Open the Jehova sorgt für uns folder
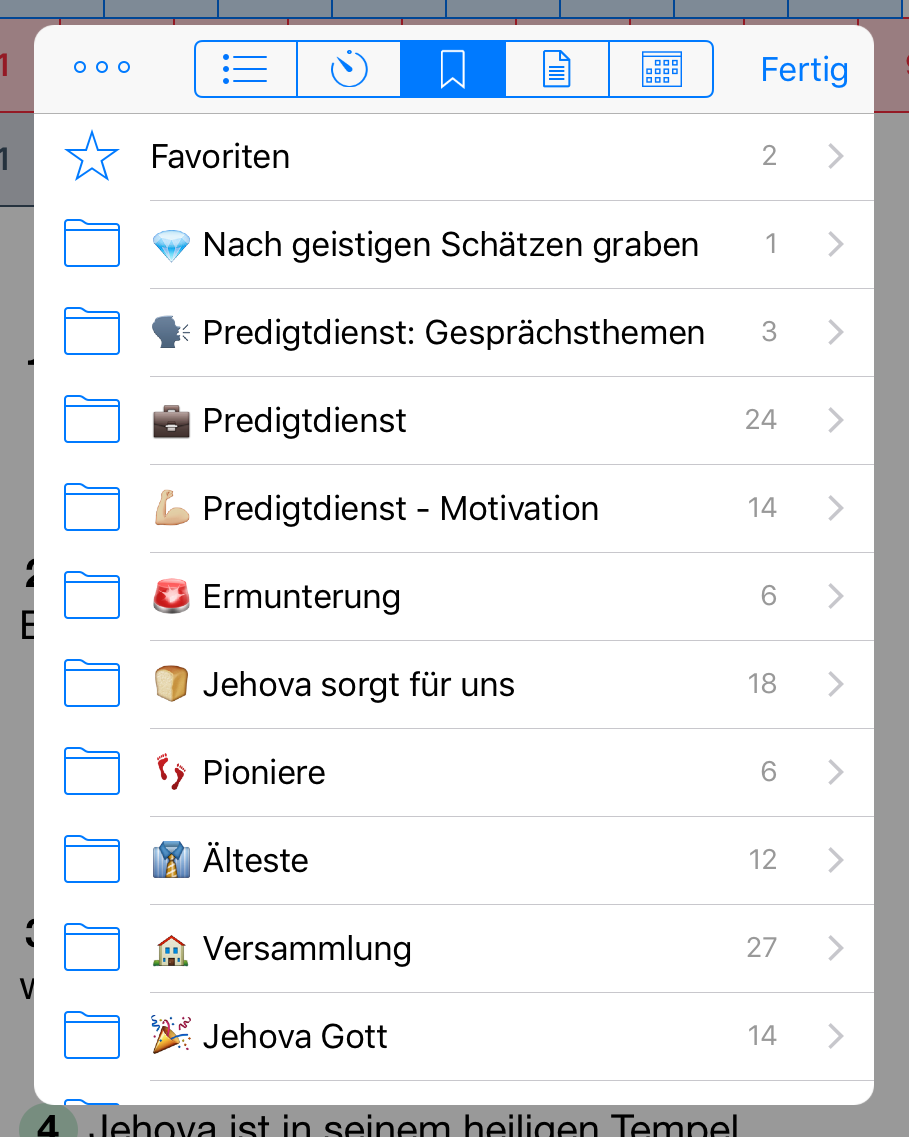Image resolution: width=909 pixels, height=1137 pixels. click(x=358, y=685)
